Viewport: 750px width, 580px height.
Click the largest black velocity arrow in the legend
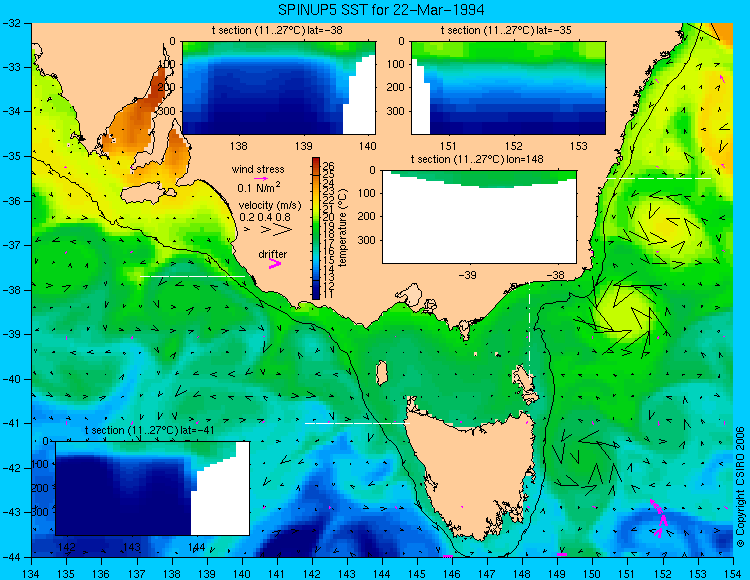coord(283,230)
